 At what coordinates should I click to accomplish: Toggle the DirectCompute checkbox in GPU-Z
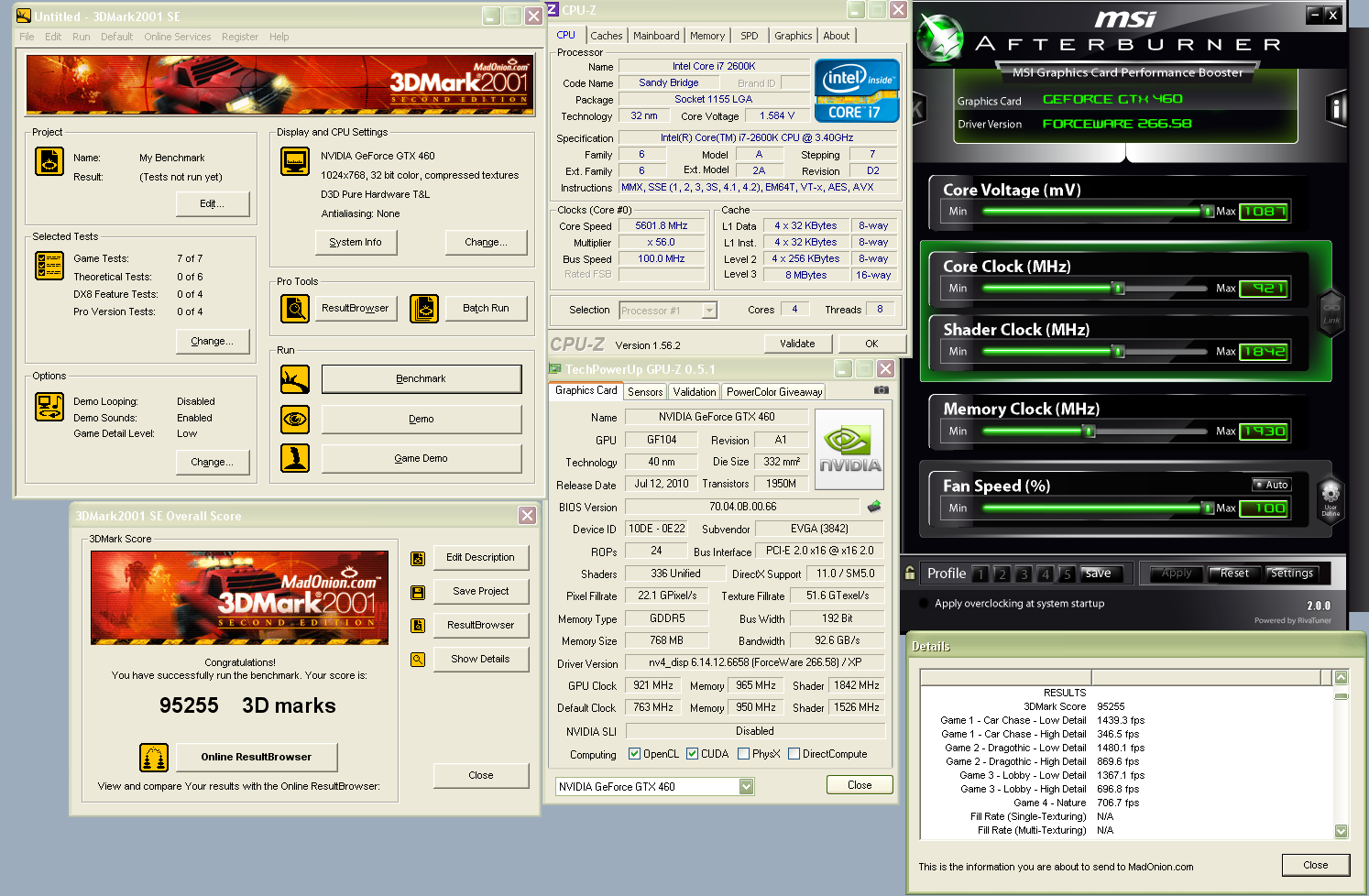[x=794, y=754]
